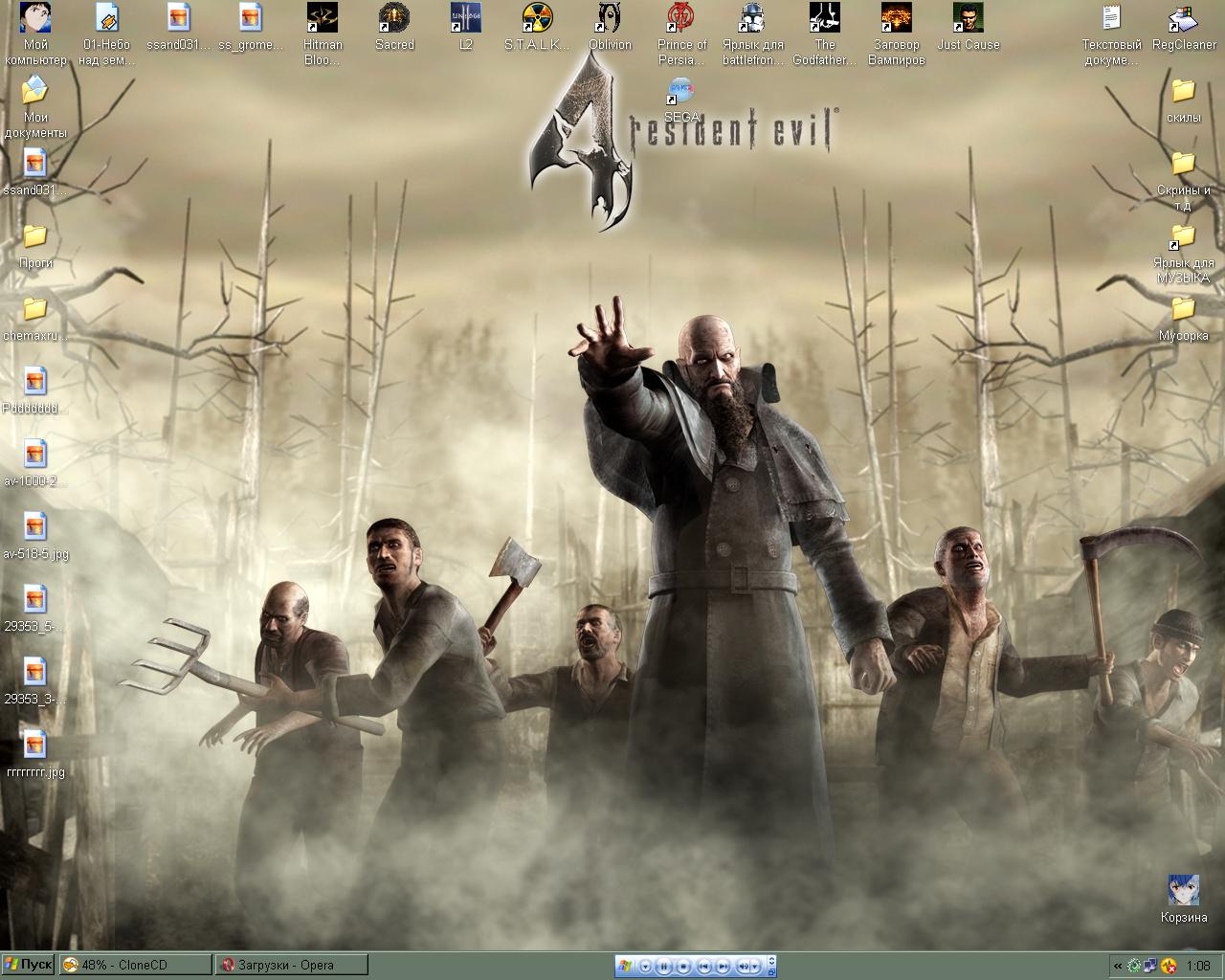Open the Мой компьютер desktop icon
Viewport: 1225px width, 980px height.
tap(35, 34)
